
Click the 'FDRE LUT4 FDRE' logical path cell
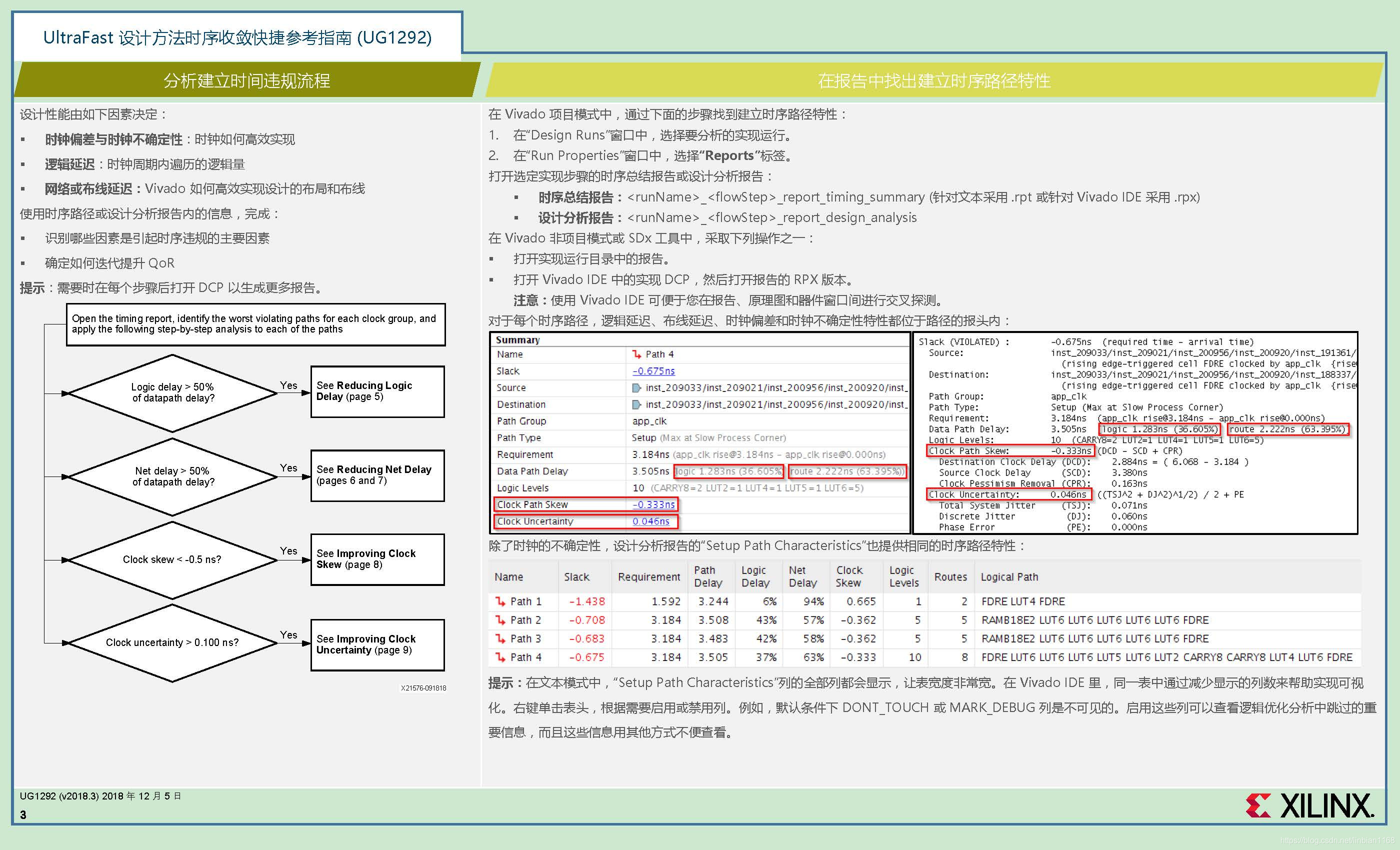[x=1022, y=601]
